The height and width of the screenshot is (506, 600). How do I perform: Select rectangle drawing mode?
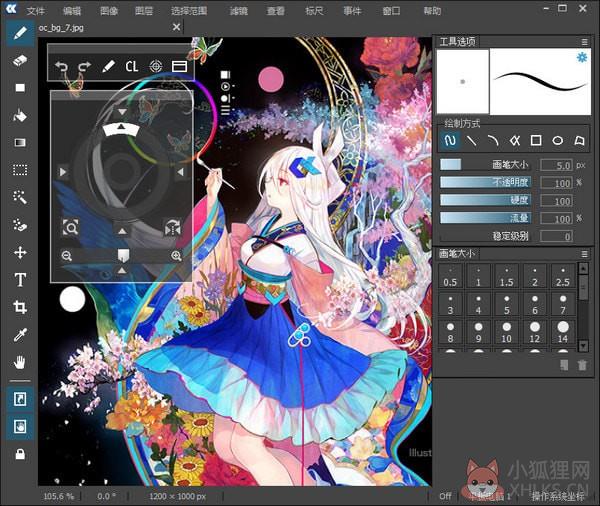click(536, 140)
